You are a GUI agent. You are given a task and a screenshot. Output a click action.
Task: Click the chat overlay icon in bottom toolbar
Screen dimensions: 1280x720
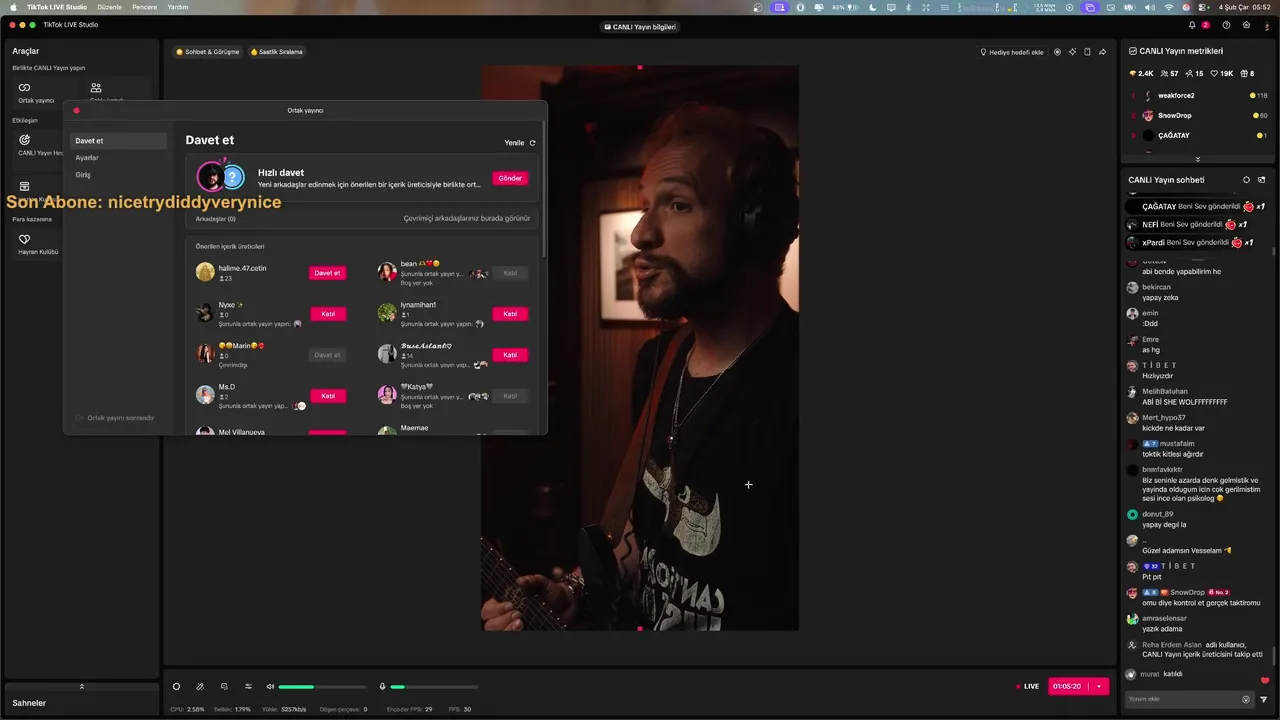(x=224, y=686)
